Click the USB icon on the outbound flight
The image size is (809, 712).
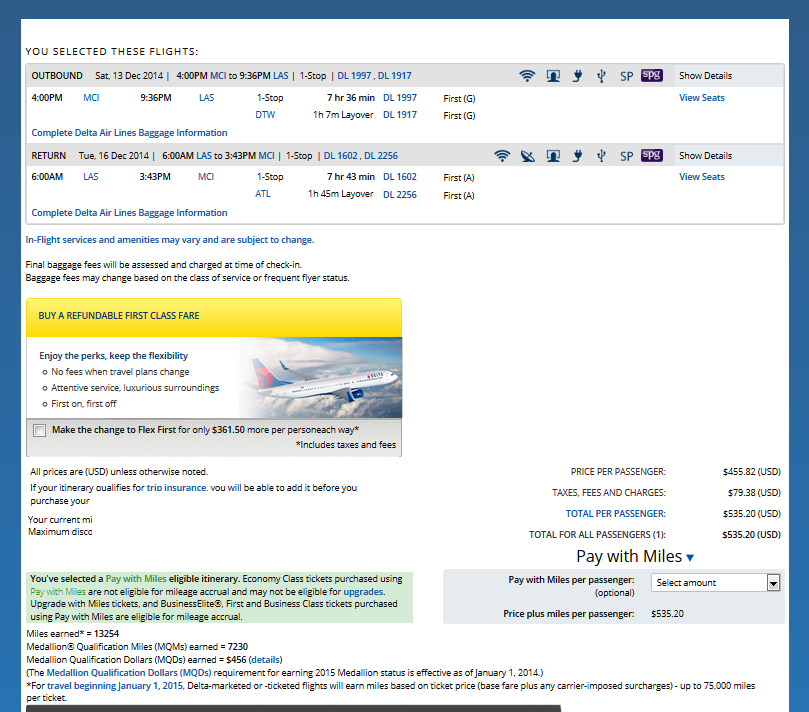point(601,76)
